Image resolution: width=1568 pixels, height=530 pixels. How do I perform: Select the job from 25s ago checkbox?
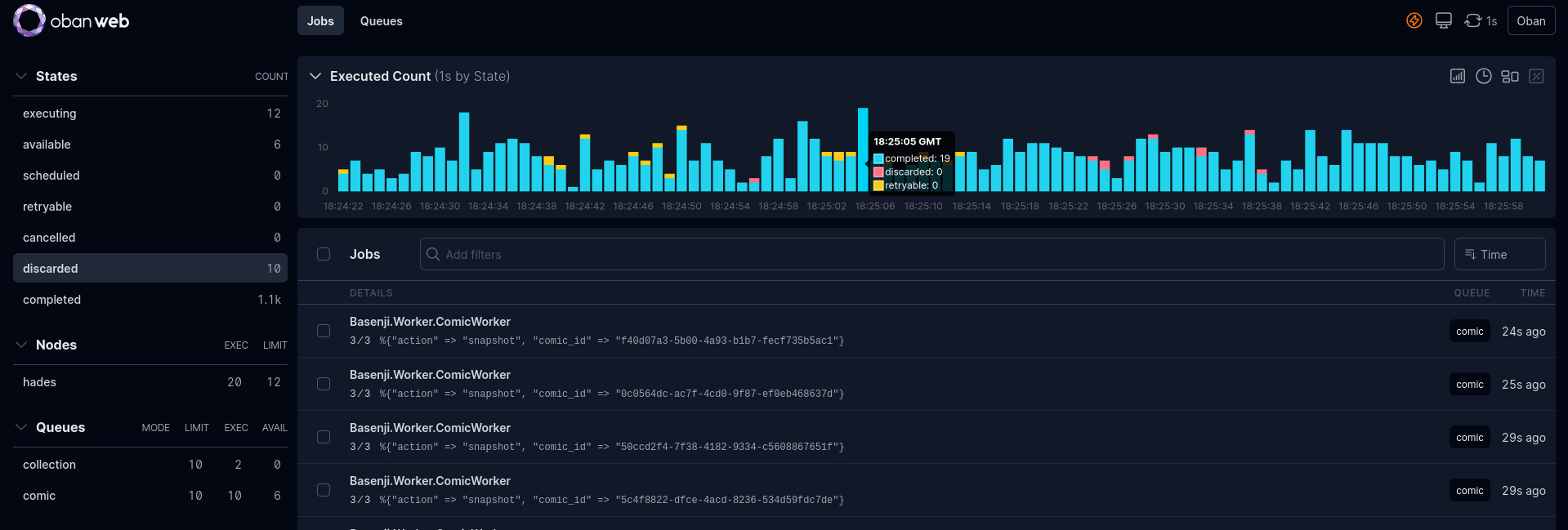coord(324,384)
